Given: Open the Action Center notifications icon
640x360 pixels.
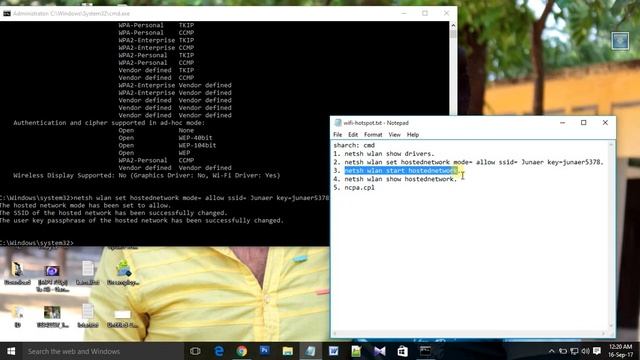Looking at the screenshot, I should click(x=597, y=351).
